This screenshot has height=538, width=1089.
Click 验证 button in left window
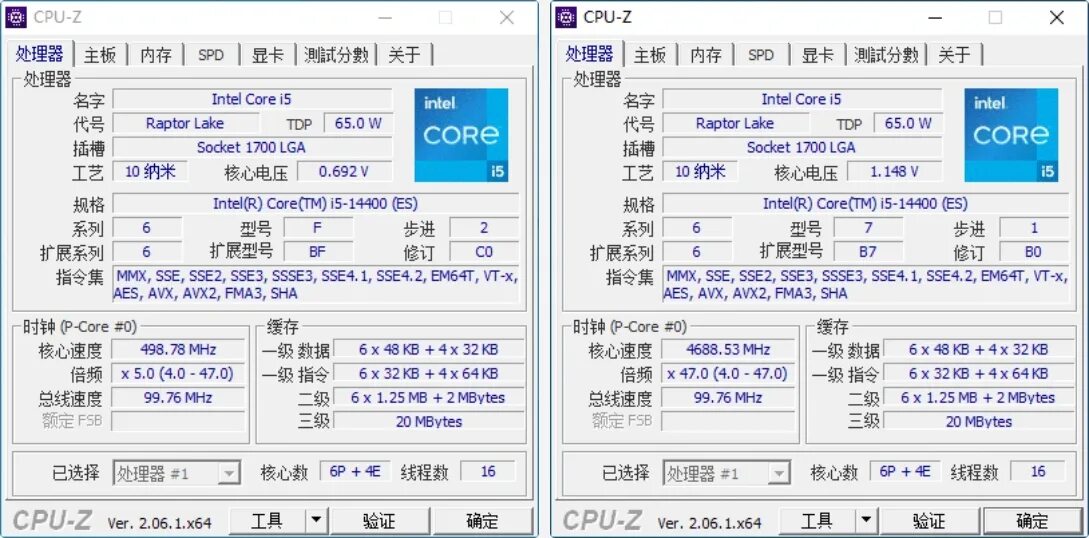click(379, 521)
